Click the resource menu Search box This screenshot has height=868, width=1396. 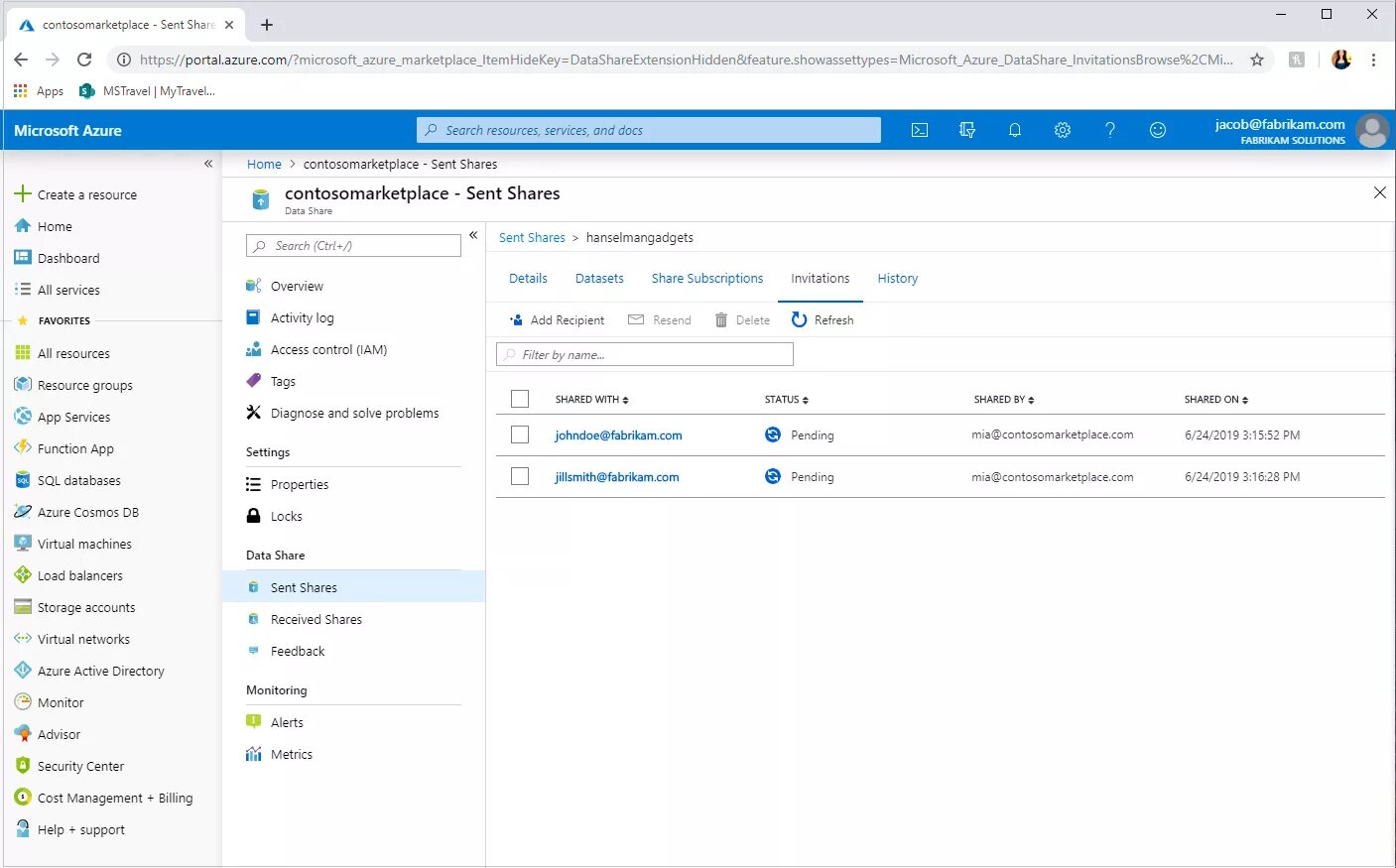point(353,245)
